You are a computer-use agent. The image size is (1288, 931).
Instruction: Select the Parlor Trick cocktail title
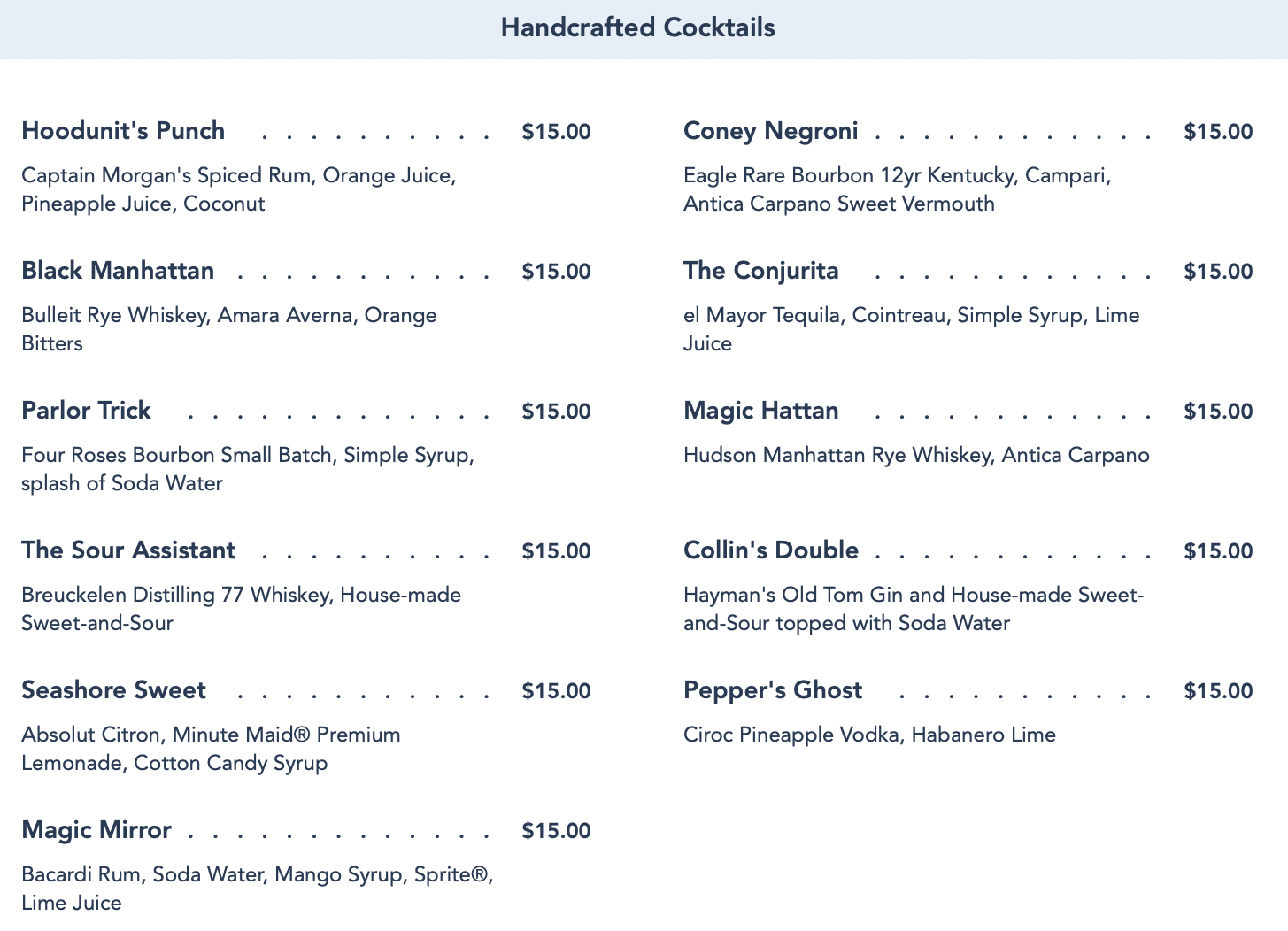point(86,411)
